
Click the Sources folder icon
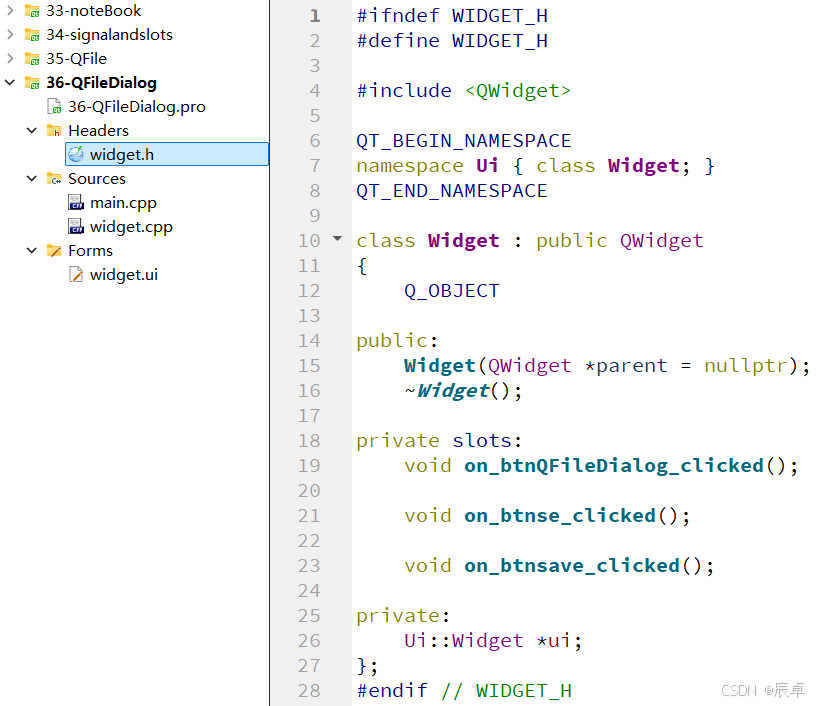point(54,179)
